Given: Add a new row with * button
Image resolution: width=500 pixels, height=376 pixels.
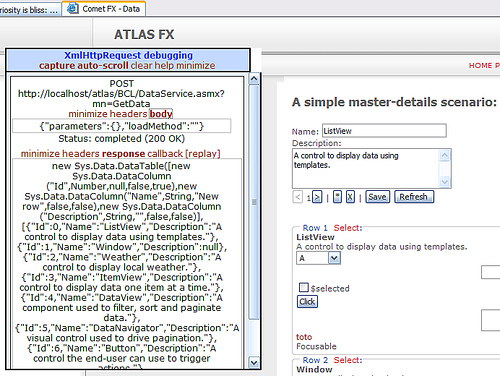Looking at the screenshot, I should [x=337, y=197].
